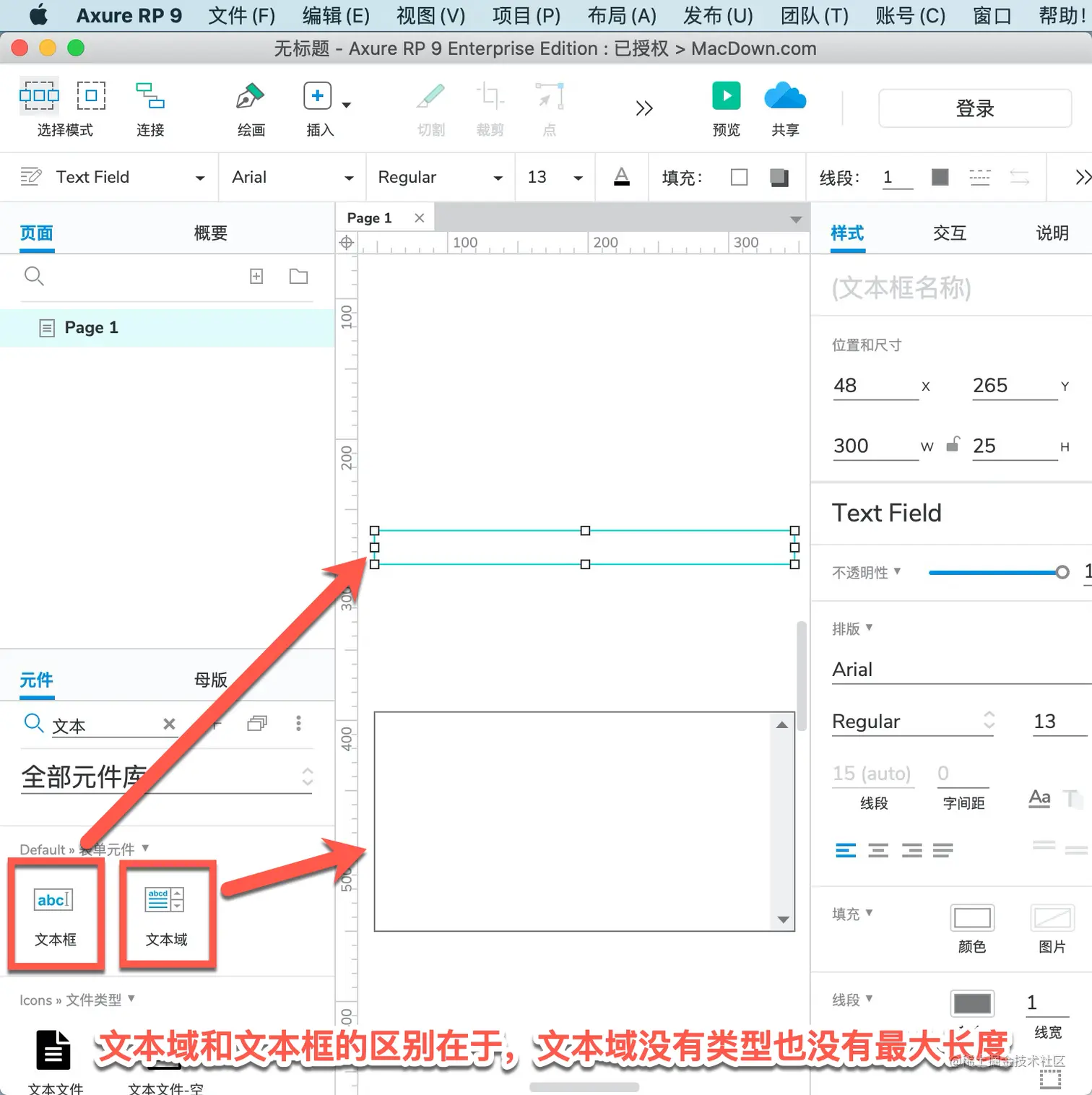Click the line color swatch in Style panel
1092x1095 pixels.
tap(972, 1003)
